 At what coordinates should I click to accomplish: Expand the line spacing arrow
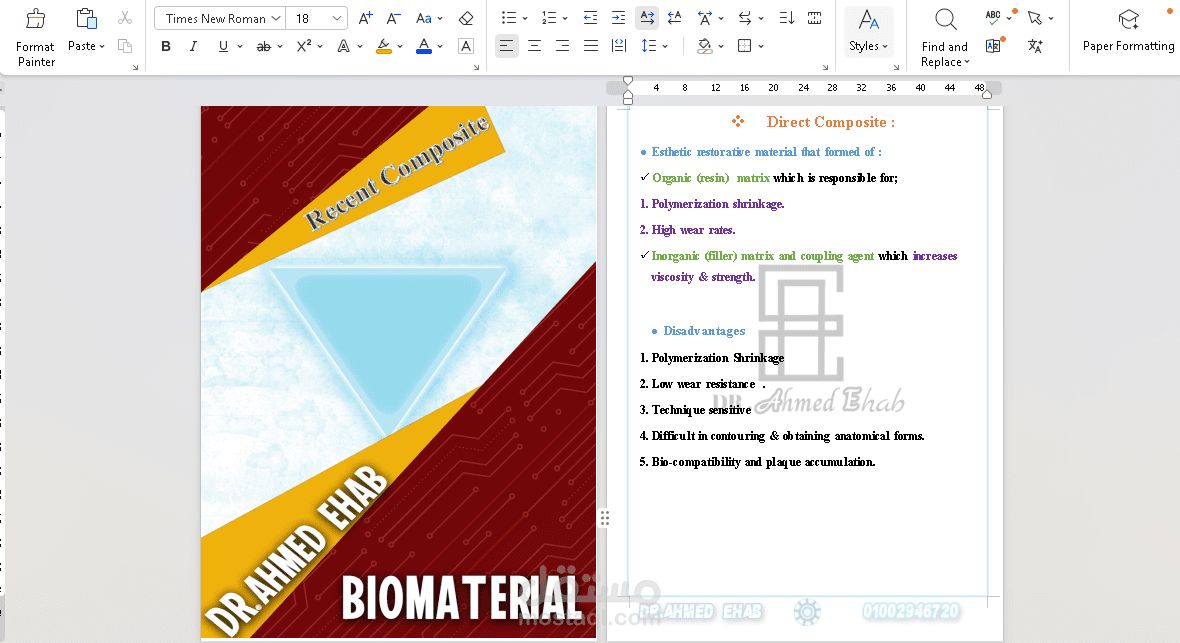pyautogui.click(x=665, y=46)
